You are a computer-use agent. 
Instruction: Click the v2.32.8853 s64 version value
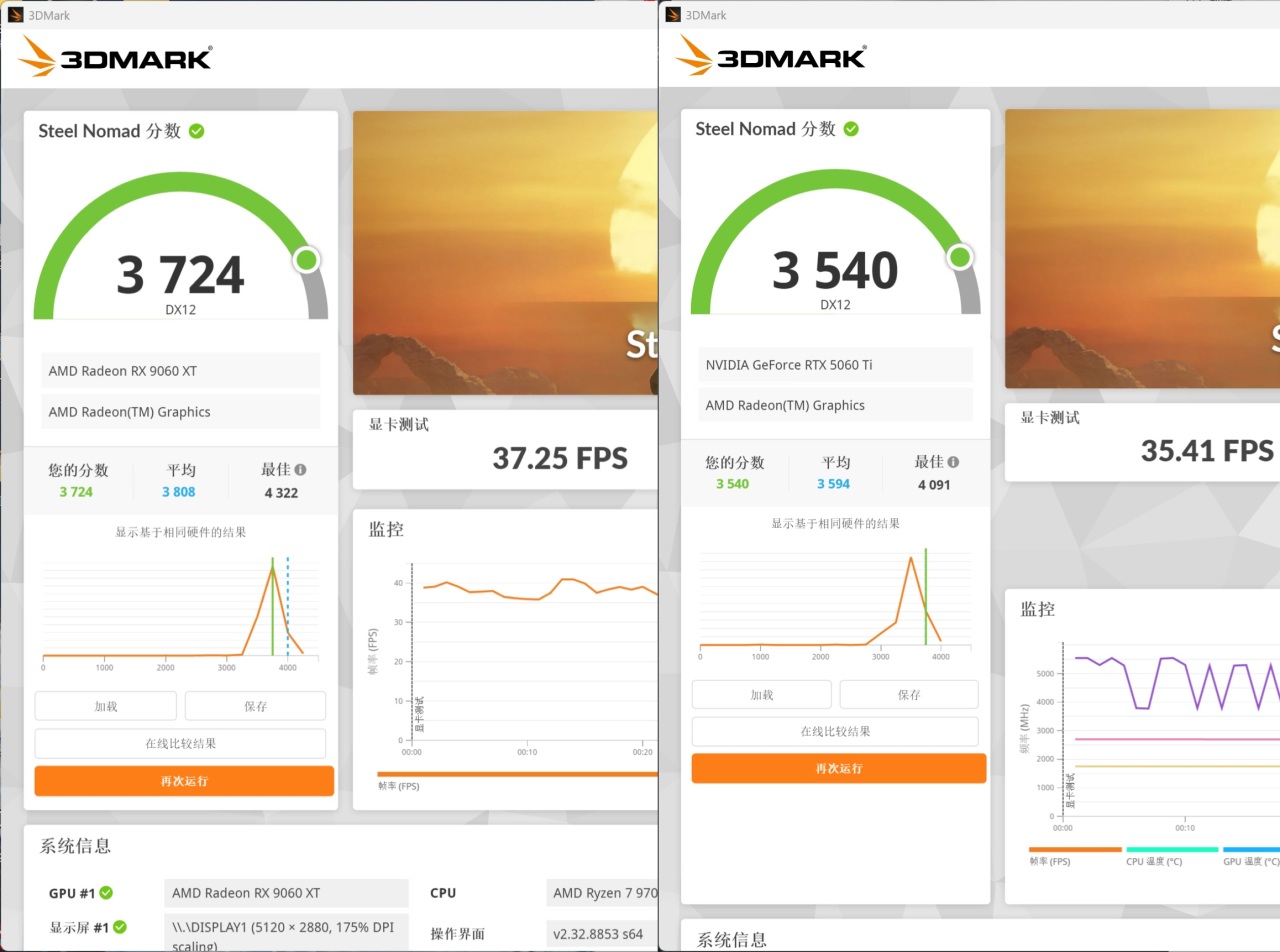click(x=602, y=934)
